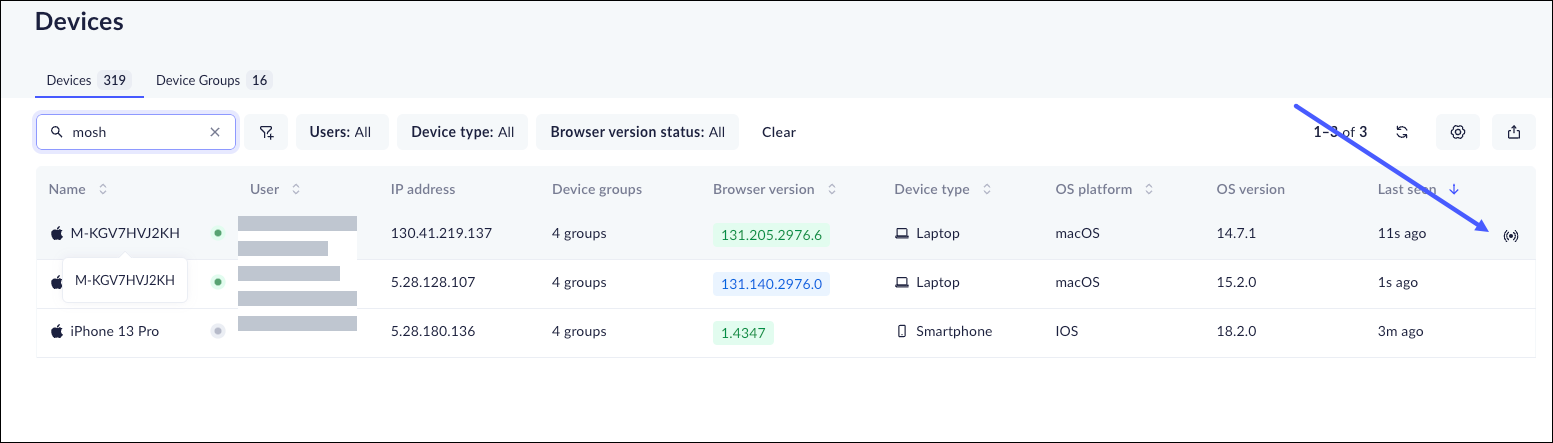Viewport: 1553px width, 443px height.
Task: Clear the search field with X icon
Action: (215, 132)
